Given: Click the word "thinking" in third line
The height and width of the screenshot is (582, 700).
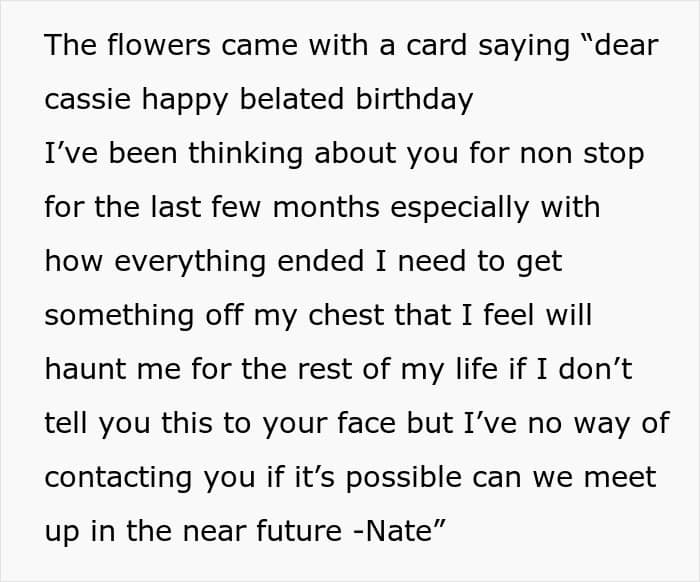Looking at the screenshot, I should coord(245,153).
